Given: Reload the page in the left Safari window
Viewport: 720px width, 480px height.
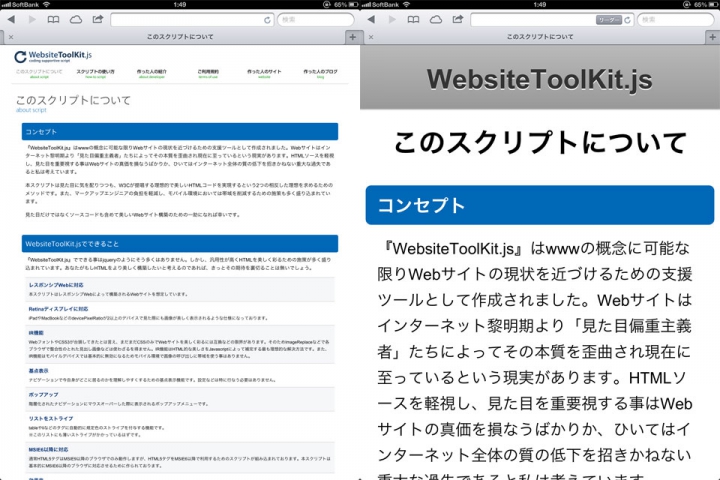Looking at the screenshot, I should pyautogui.click(x=267, y=20).
